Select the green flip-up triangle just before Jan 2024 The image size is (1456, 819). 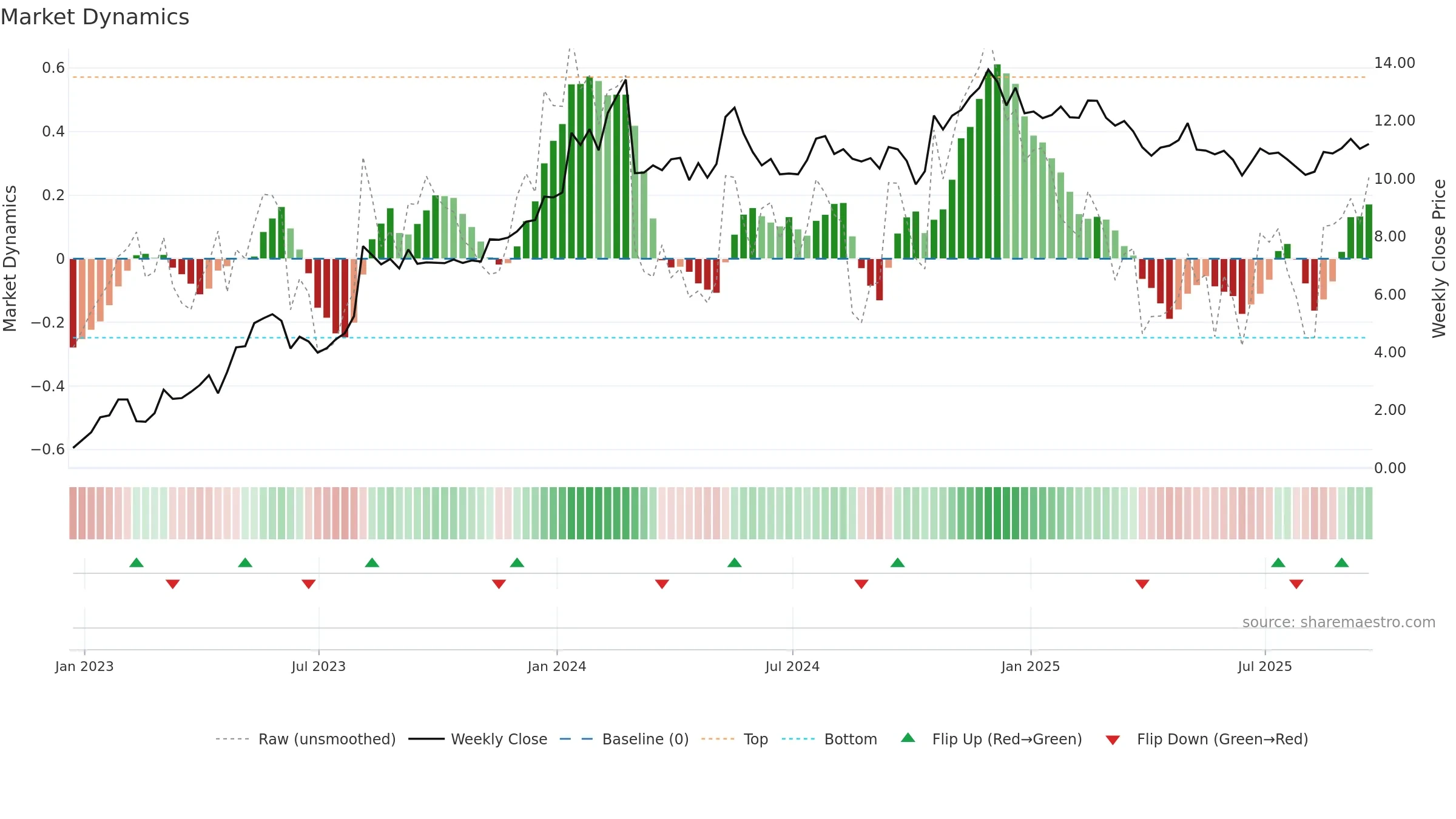pyautogui.click(x=517, y=563)
